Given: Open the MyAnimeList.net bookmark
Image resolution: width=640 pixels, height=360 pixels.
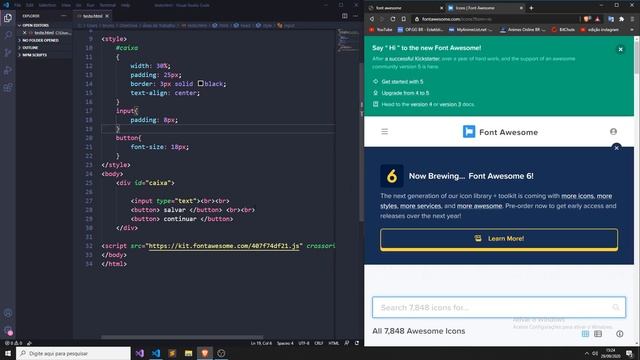Looking at the screenshot, I should point(470,30).
